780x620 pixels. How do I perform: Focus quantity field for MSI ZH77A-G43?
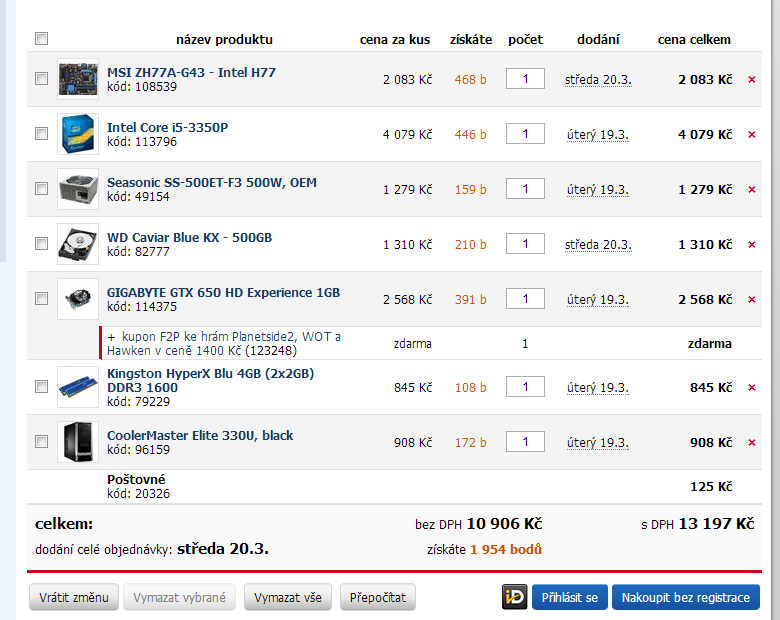525,79
